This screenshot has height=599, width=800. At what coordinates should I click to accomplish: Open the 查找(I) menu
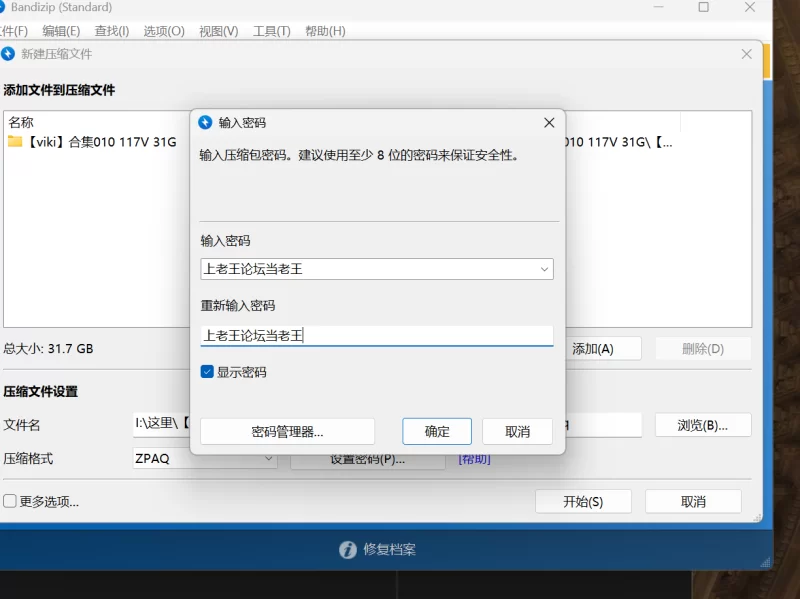coord(112,31)
